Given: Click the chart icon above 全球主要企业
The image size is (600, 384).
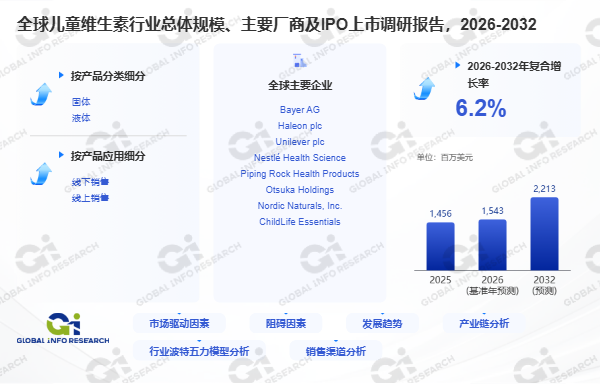Looking at the screenshot, I should pyautogui.click(x=299, y=60).
